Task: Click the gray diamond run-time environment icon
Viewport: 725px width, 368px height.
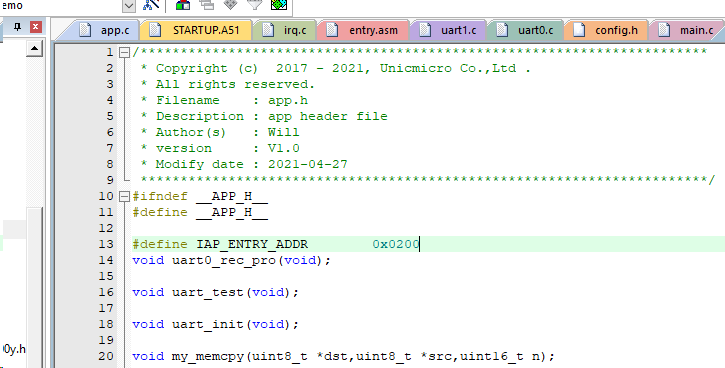Action: point(230,5)
